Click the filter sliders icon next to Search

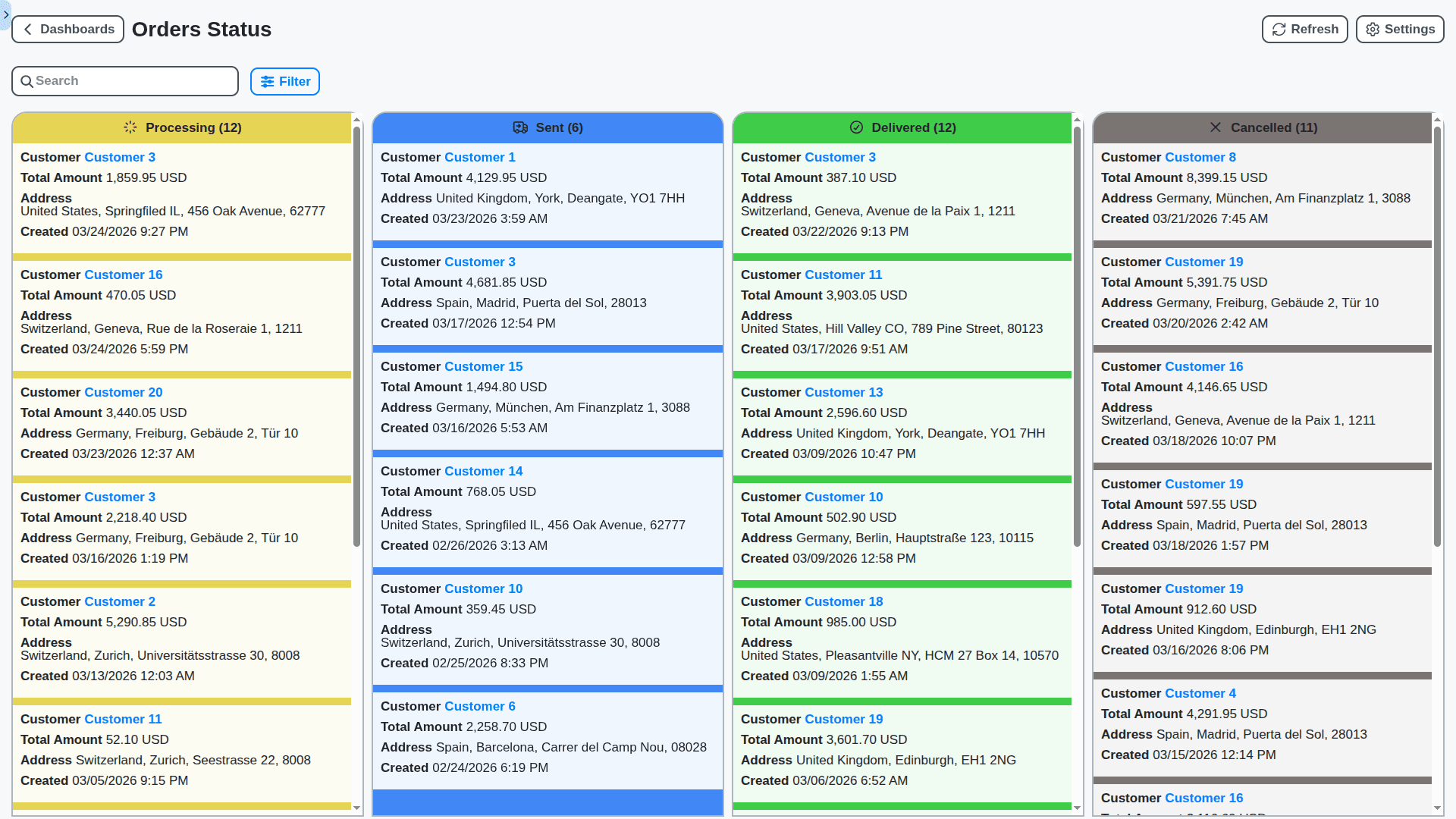(267, 81)
